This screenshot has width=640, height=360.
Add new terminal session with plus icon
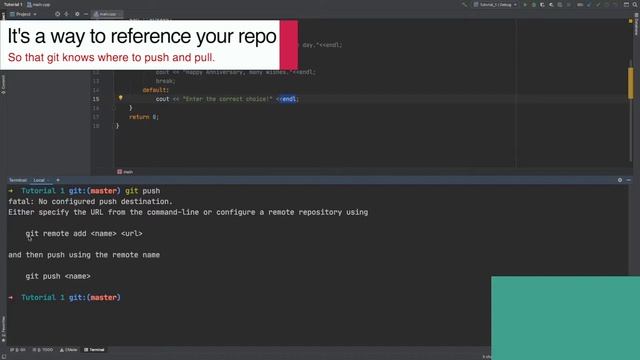tap(58, 180)
